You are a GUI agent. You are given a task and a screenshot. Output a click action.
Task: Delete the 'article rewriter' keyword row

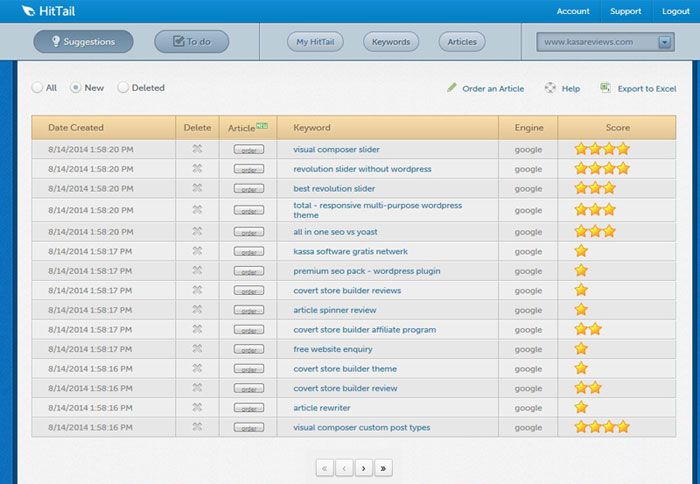coord(197,408)
